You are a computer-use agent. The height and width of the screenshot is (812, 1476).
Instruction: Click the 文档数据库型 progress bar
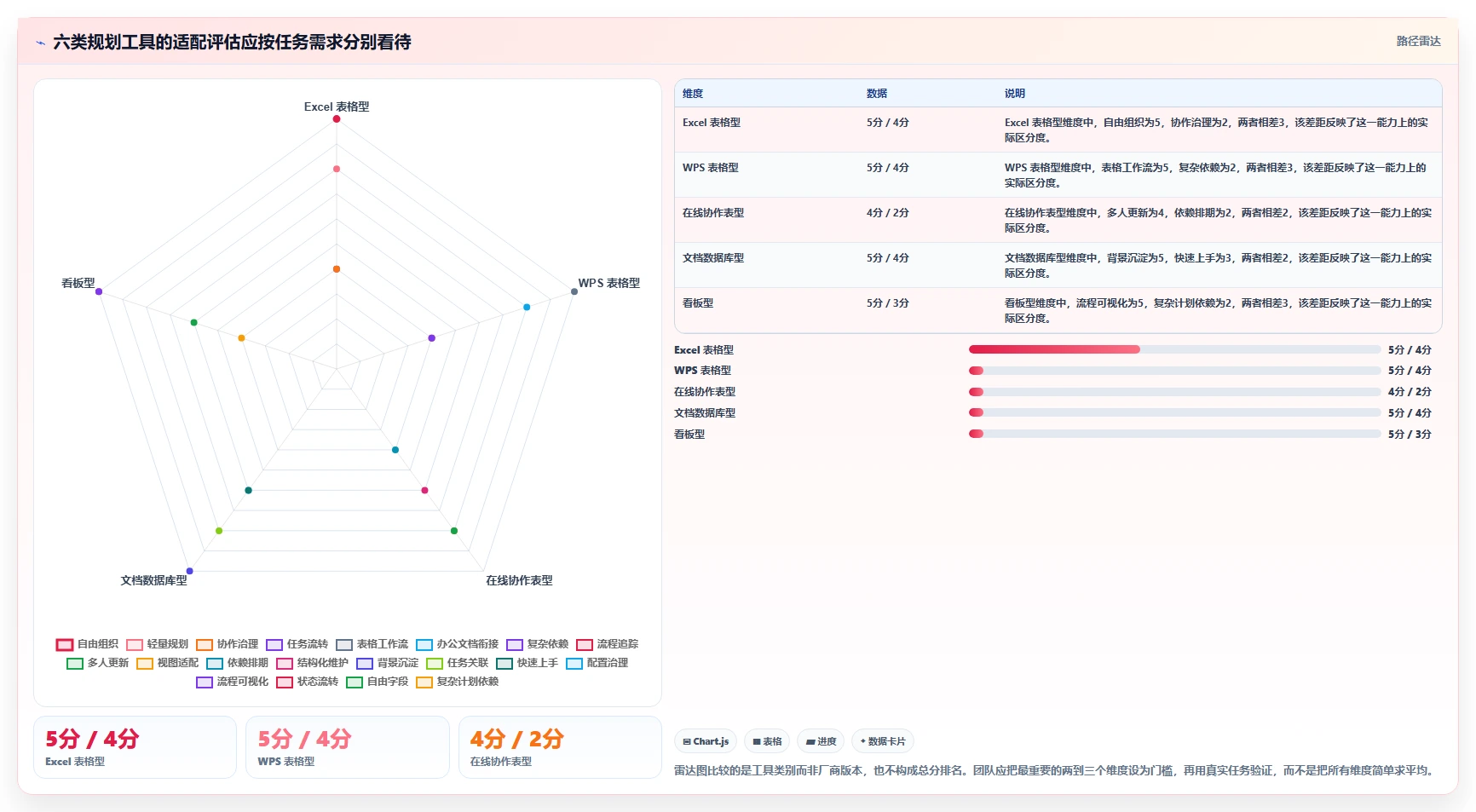(1174, 412)
